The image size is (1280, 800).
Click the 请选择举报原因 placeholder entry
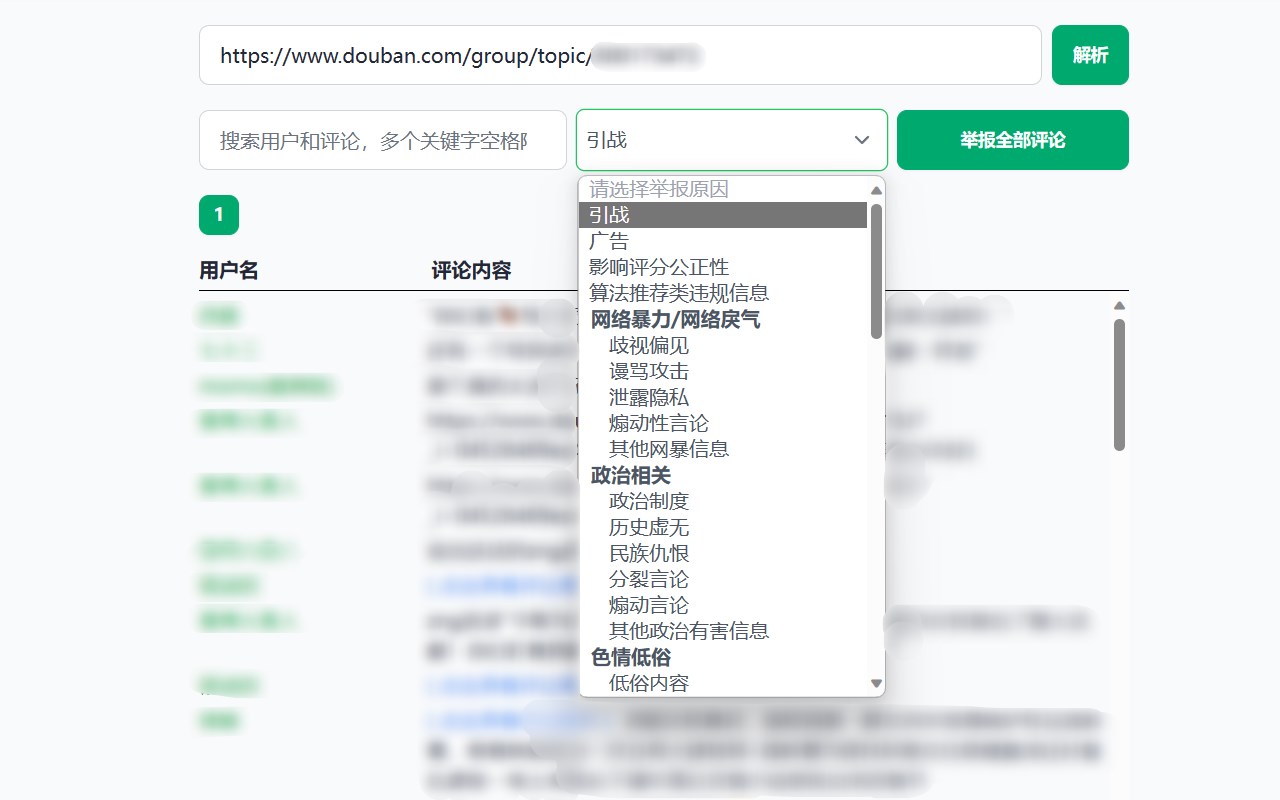pyautogui.click(x=723, y=189)
